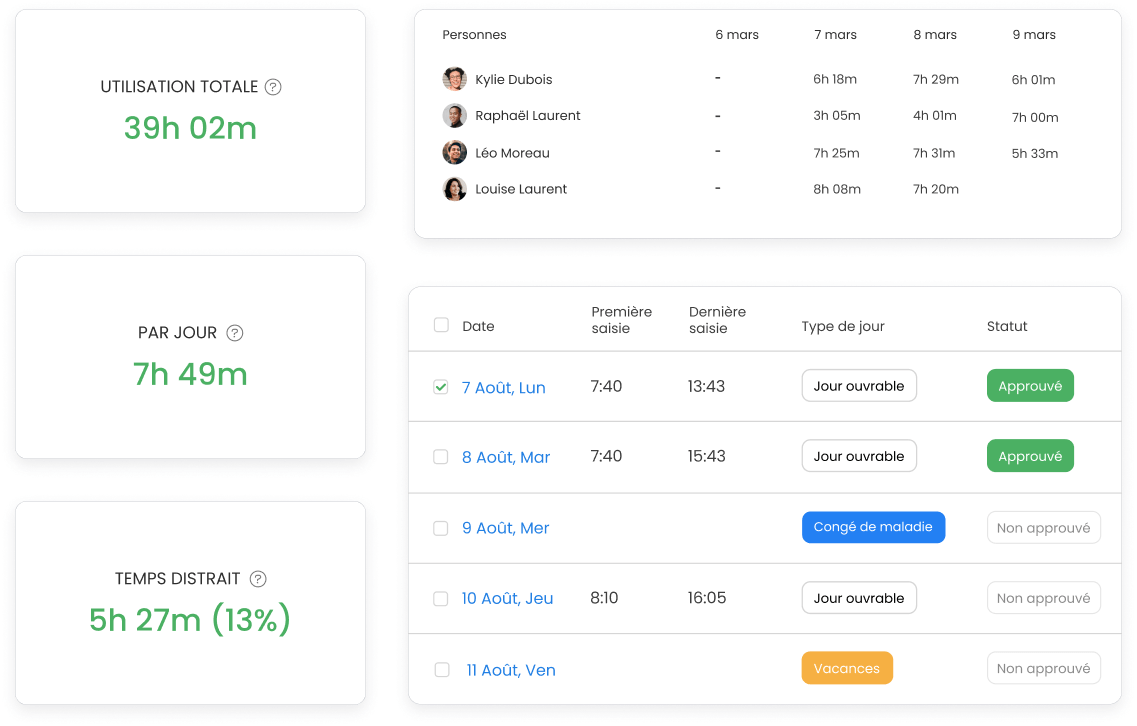The width and height of the screenshot is (1137, 726).
Task: Click the 7h 00m time cell
Action: pyautogui.click(x=1035, y=117)
